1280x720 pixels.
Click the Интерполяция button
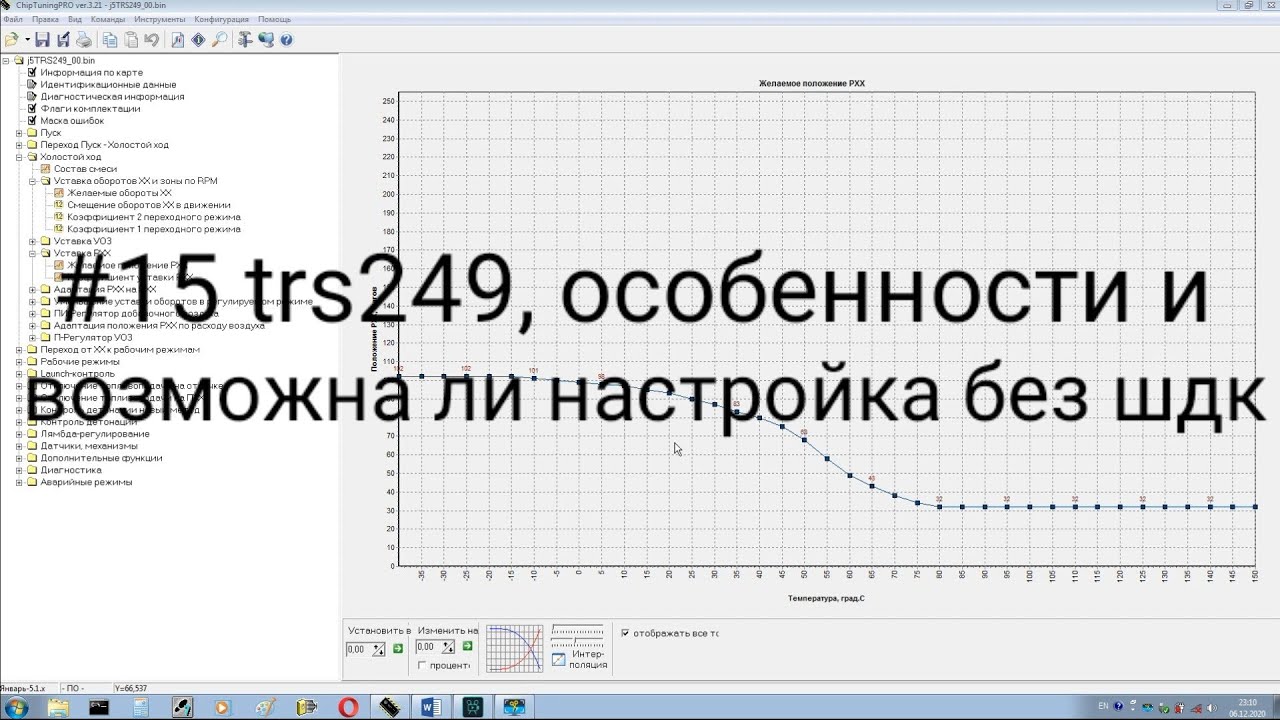(579, 660)
